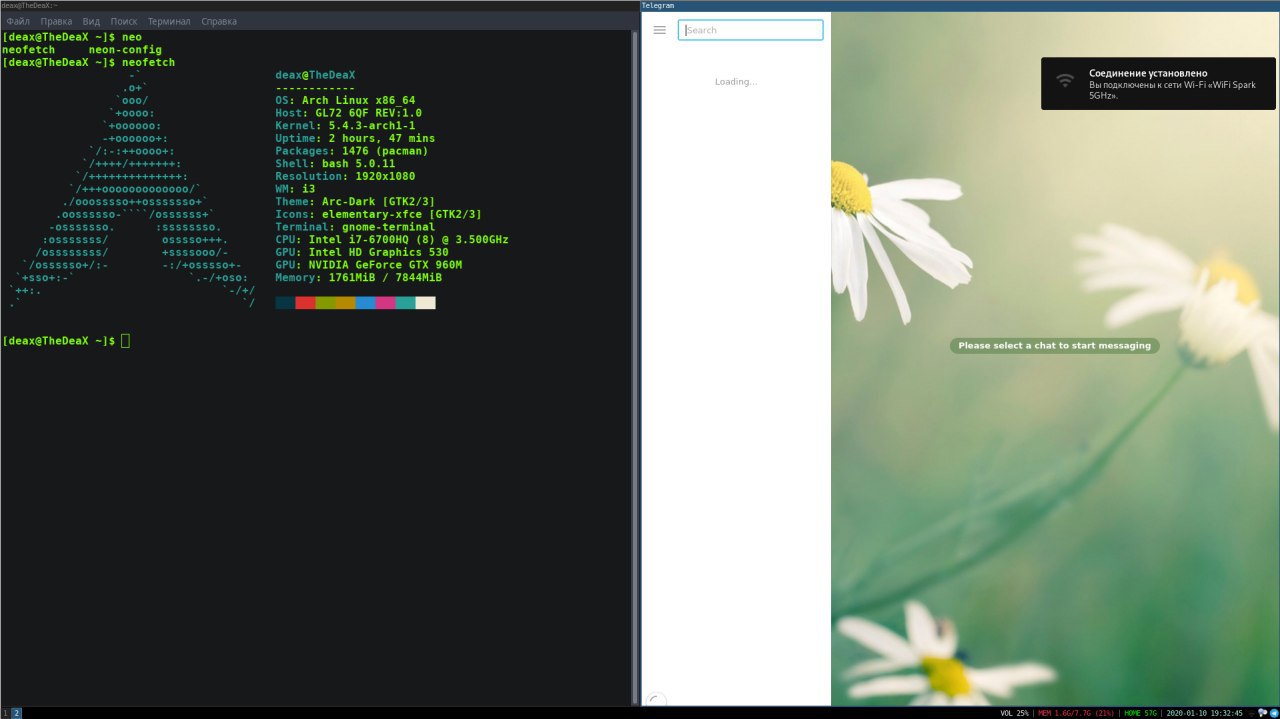The height and width of the screenshot is (719, 1280).
Task: Click the white color block in neofetch output
Action: pyautogui.click(x=425, y=302)
